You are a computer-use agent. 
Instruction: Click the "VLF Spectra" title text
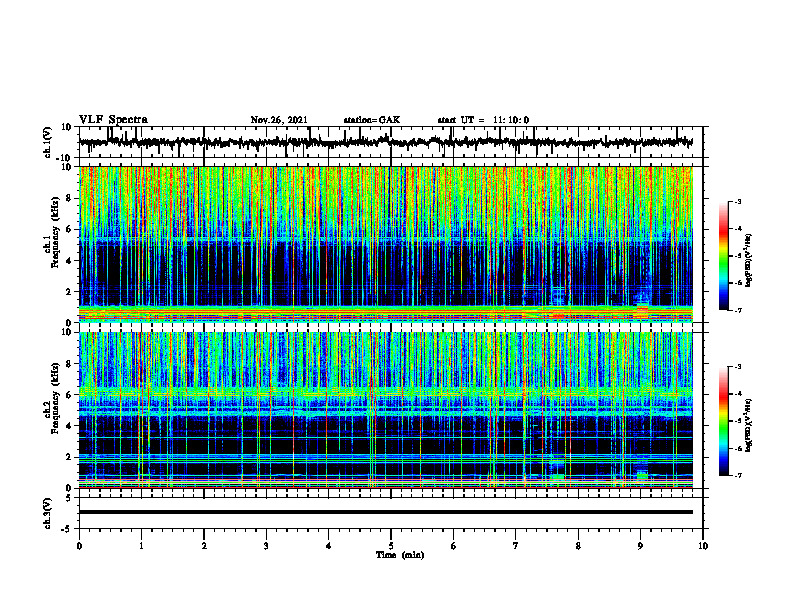click(x=113, y=120)
